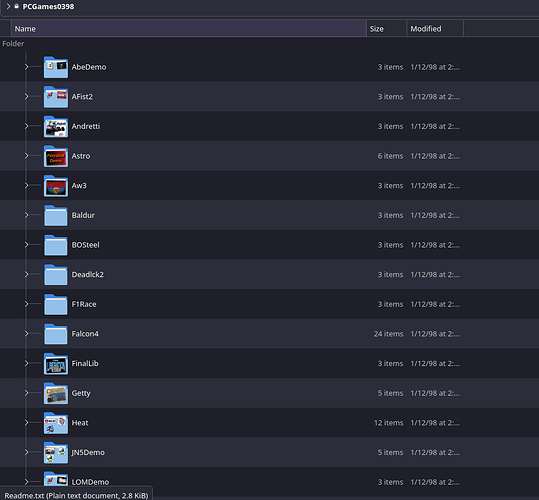Click the 6 items size of Astro
The image size is (539, 500).
390,156
